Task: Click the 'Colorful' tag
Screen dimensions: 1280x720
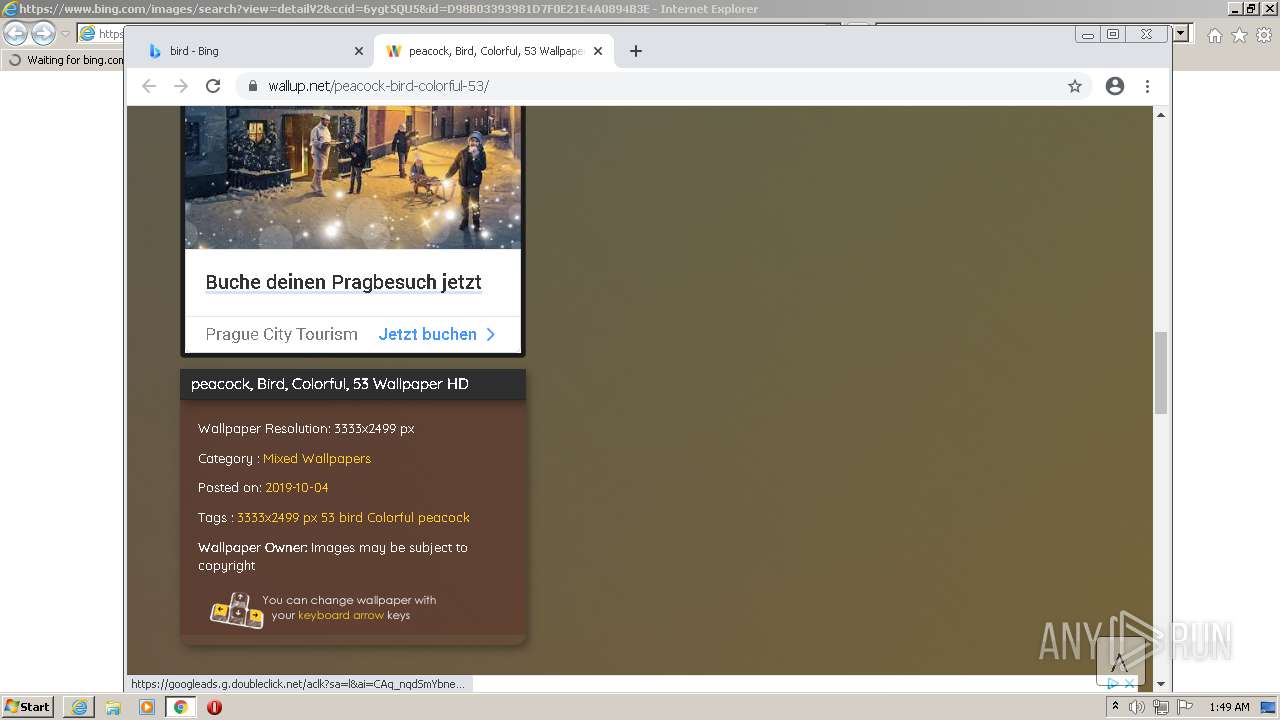Action: (390, 518)
